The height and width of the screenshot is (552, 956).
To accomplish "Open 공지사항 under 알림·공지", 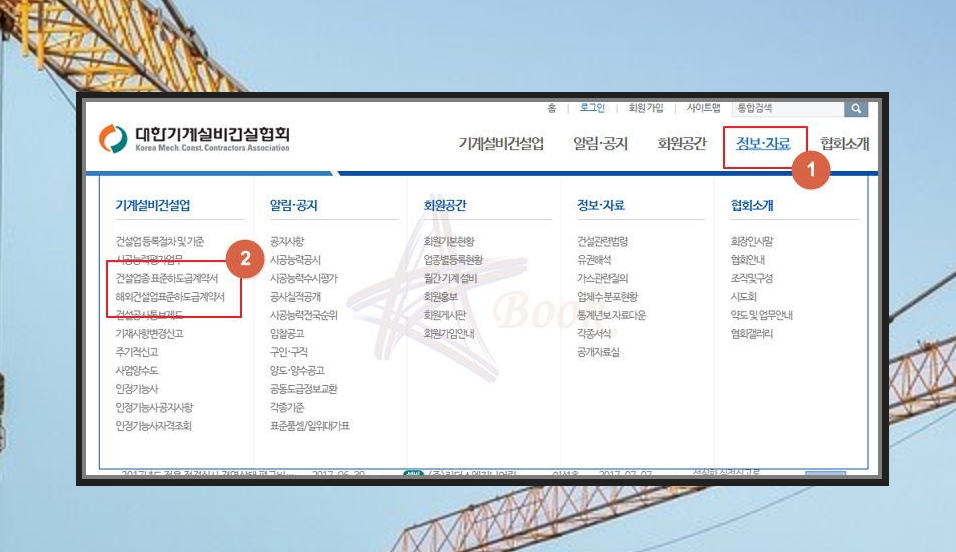I will coord(287,242).
